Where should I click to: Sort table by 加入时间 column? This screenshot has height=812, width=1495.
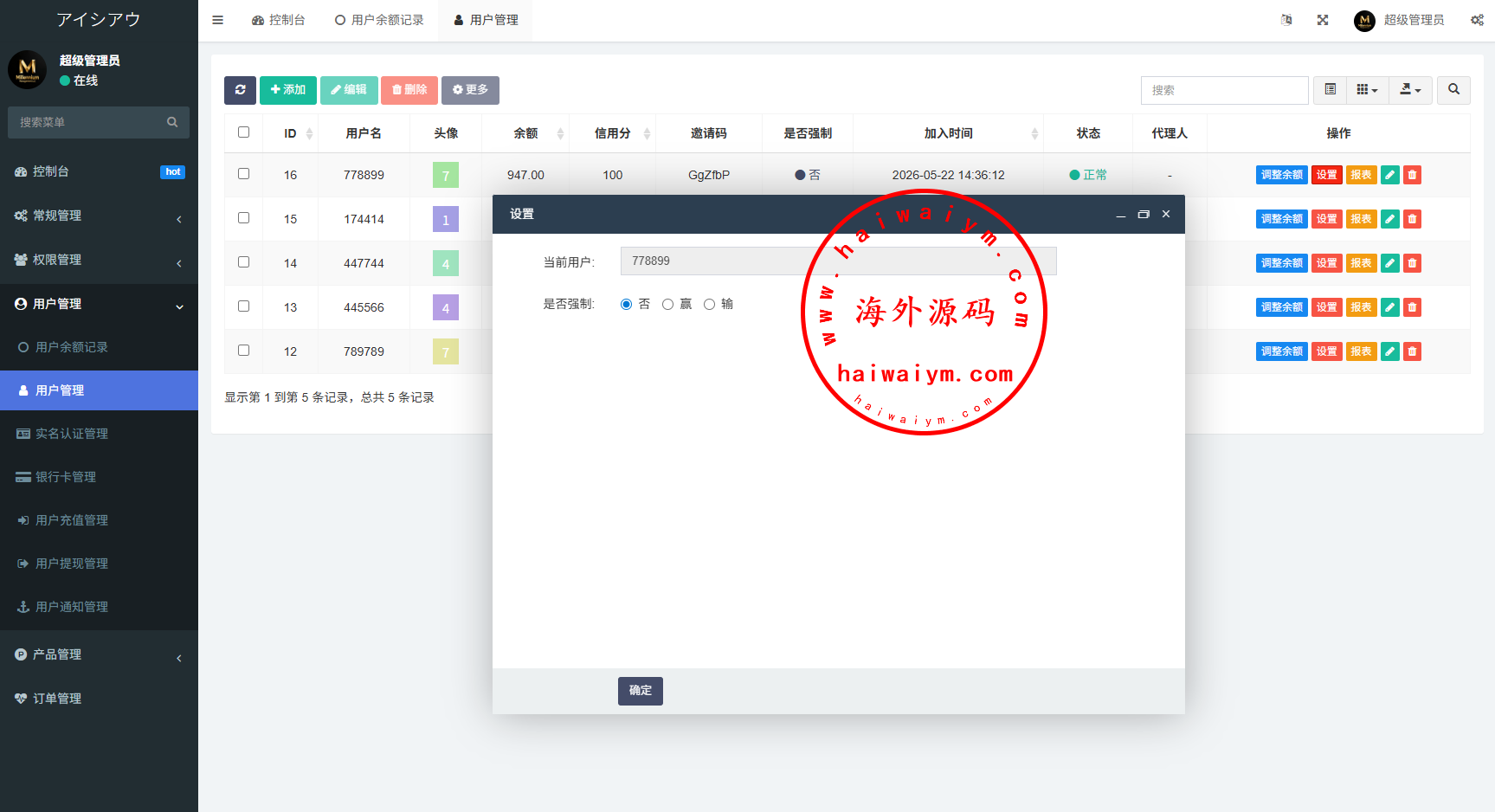[948, 133]
